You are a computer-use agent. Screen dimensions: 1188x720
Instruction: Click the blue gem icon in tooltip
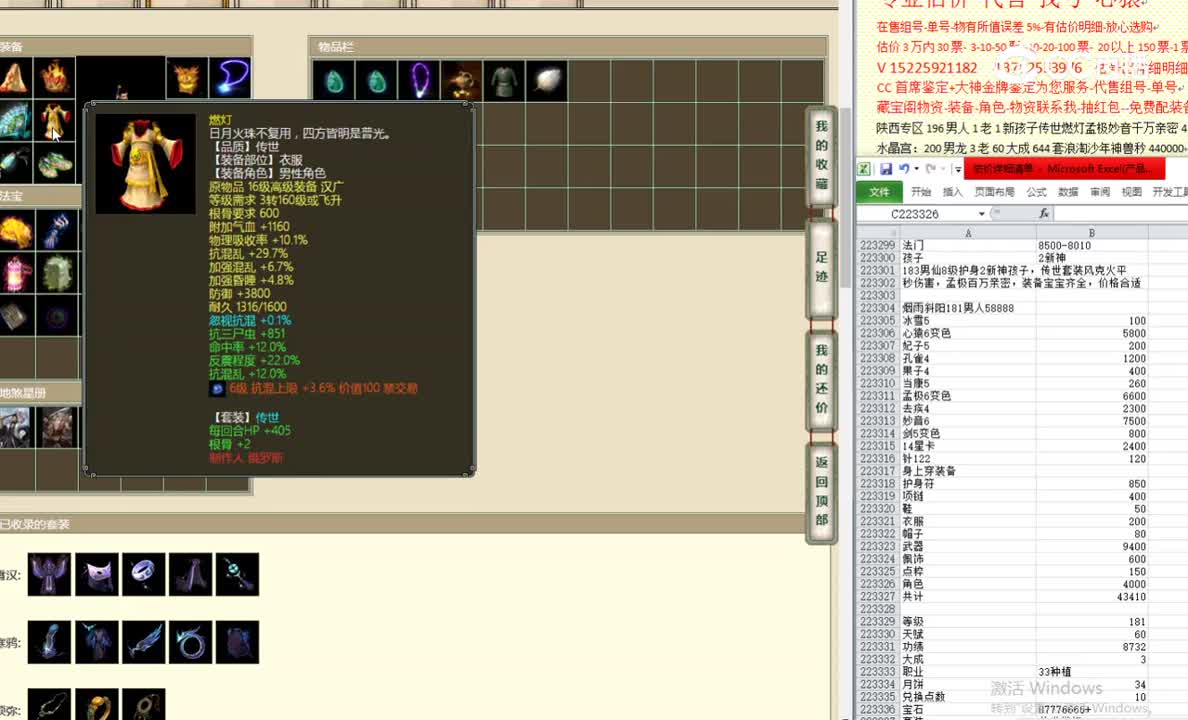point(217,389)
